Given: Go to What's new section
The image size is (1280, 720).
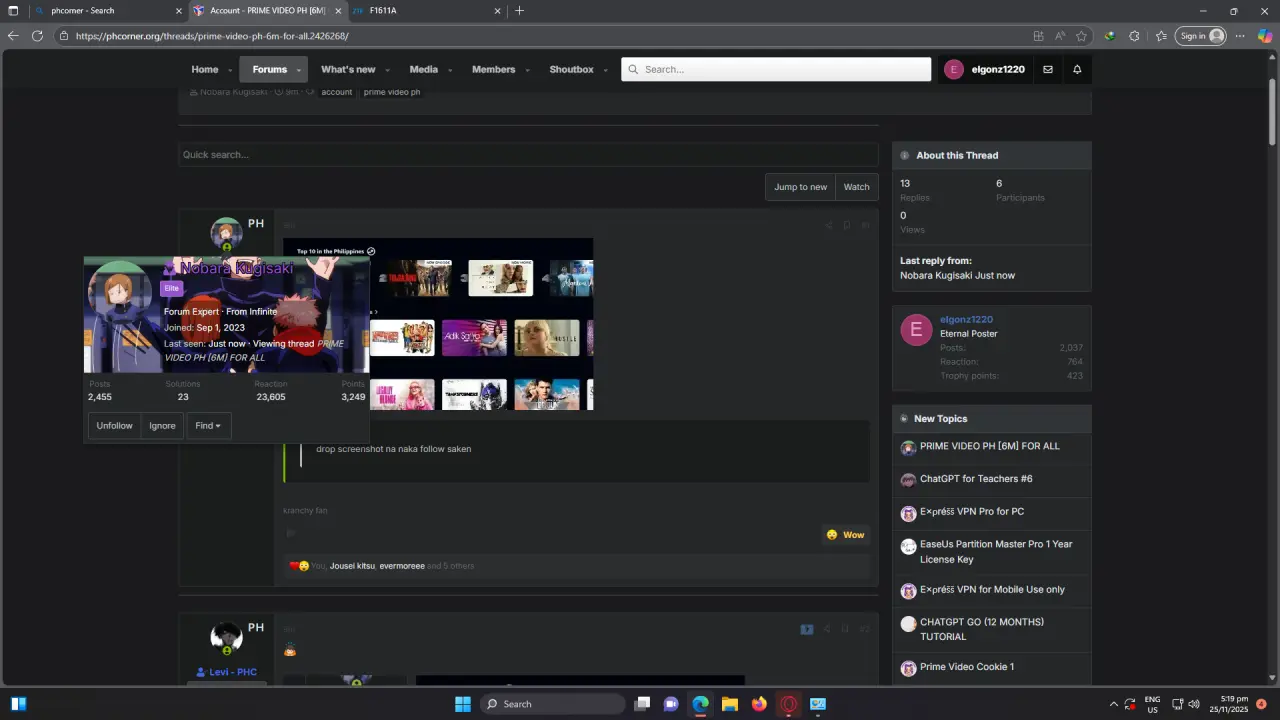Looking at the screenshot, I should pos(348,70).
